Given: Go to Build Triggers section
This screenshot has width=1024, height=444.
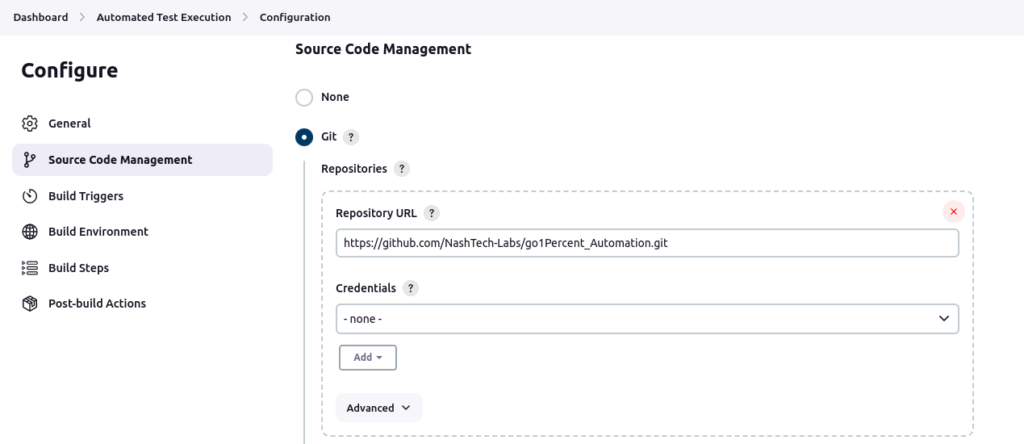Looking at the screenshot, I should pyautogui.click(x=86, y=196).
